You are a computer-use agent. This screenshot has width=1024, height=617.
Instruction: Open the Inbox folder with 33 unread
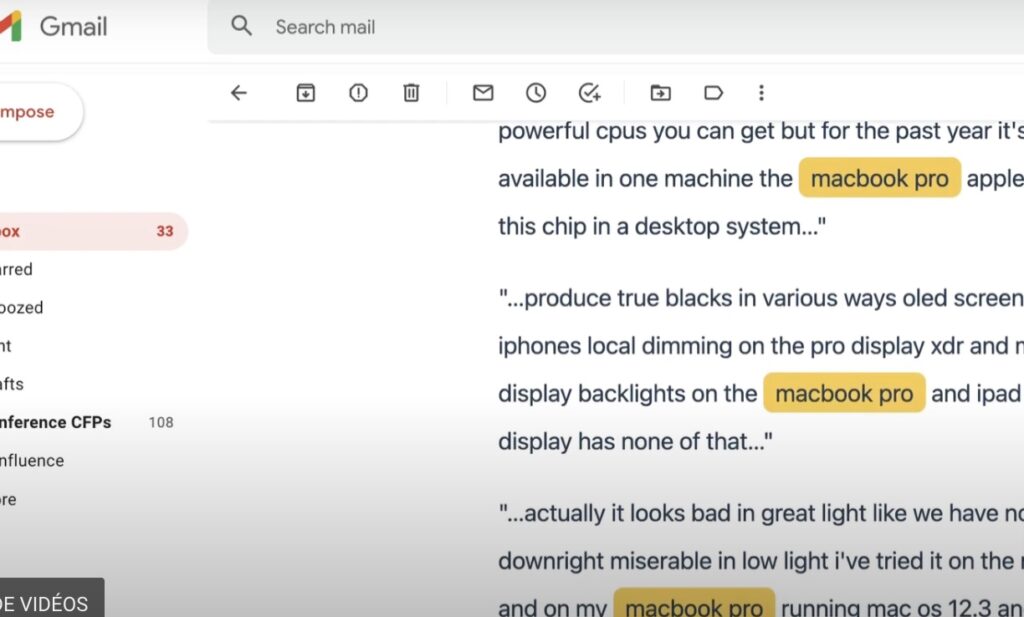pos(93,231)
